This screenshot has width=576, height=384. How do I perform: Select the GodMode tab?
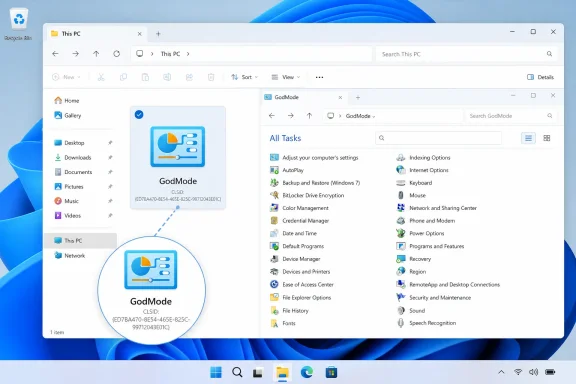point(304,97)
